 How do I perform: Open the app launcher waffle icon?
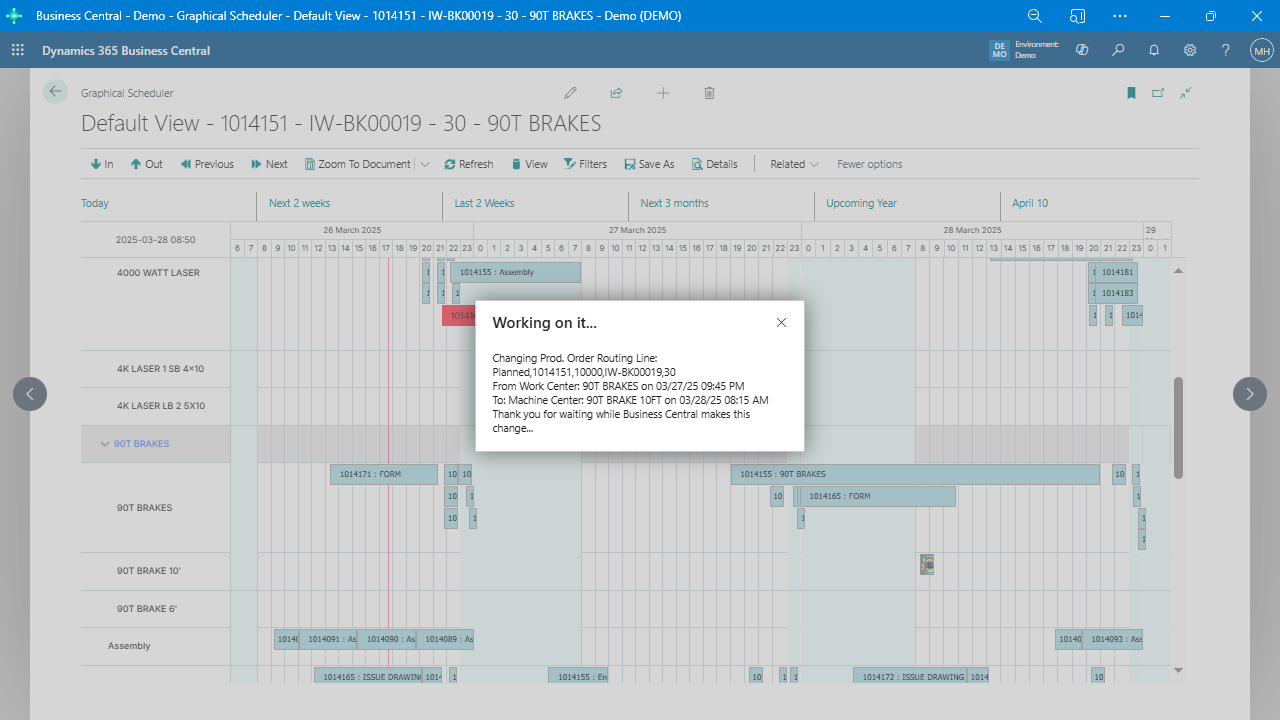tap(18, 50)
